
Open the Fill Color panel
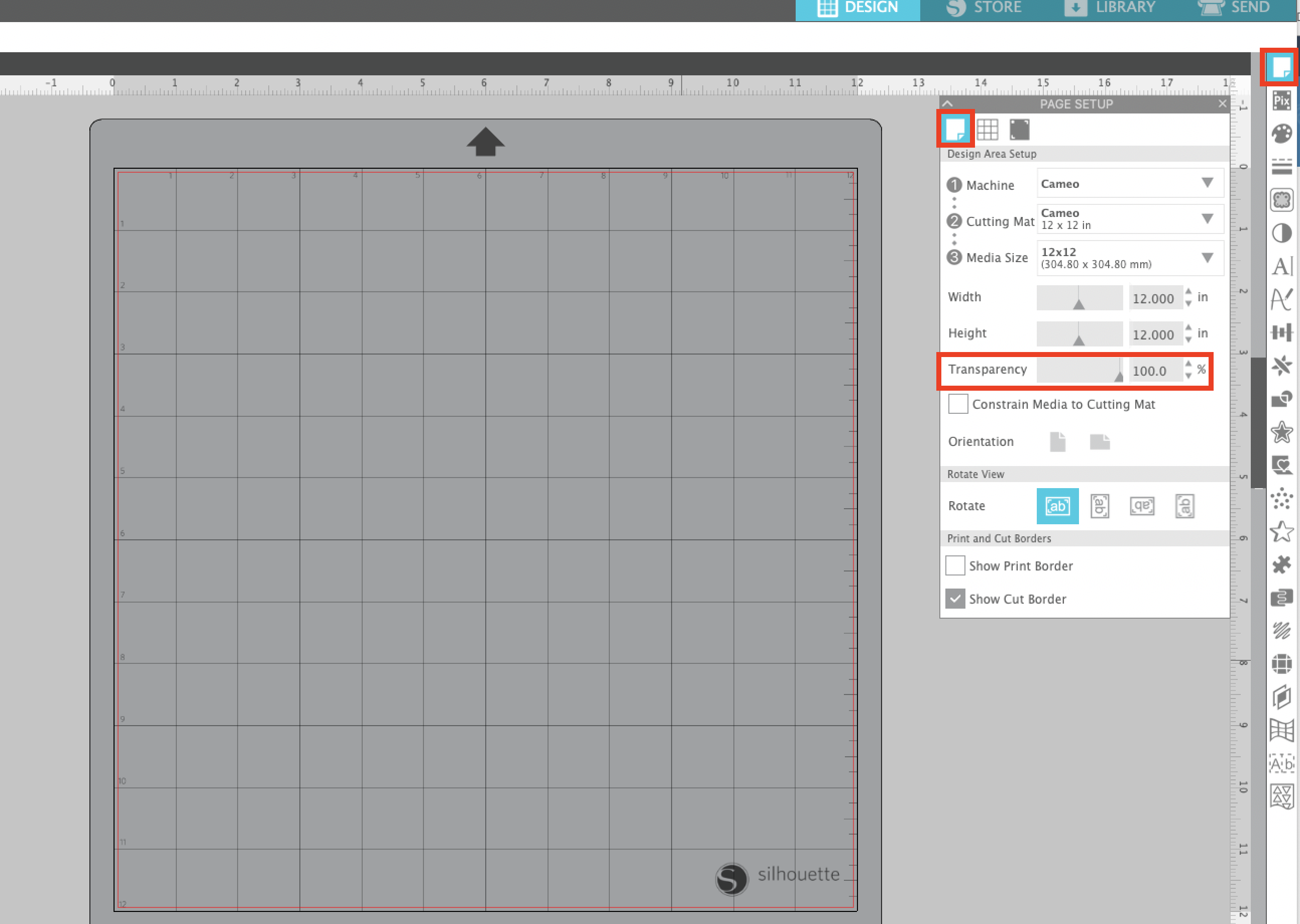coord(1282,132)
